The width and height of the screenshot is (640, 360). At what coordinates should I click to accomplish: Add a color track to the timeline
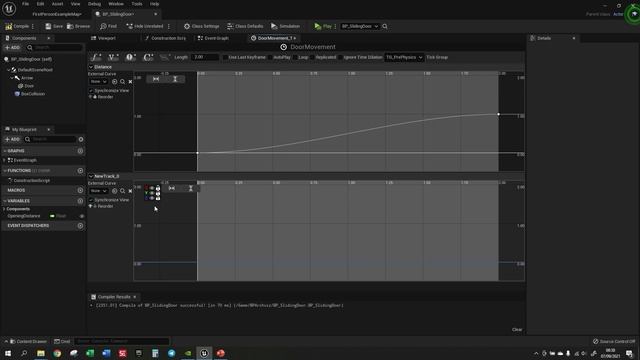[x=148, y=57]
